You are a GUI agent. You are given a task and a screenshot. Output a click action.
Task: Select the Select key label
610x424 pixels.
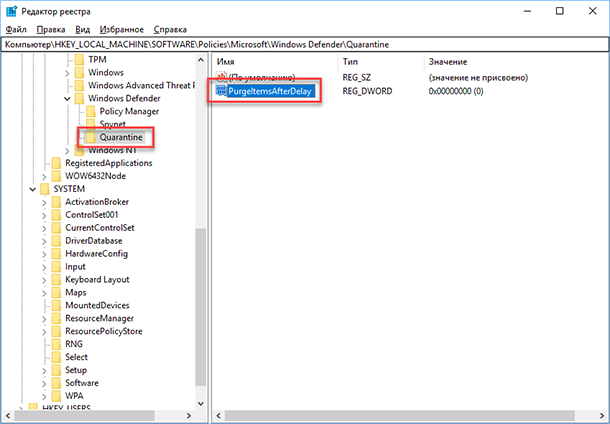[76, 357]
